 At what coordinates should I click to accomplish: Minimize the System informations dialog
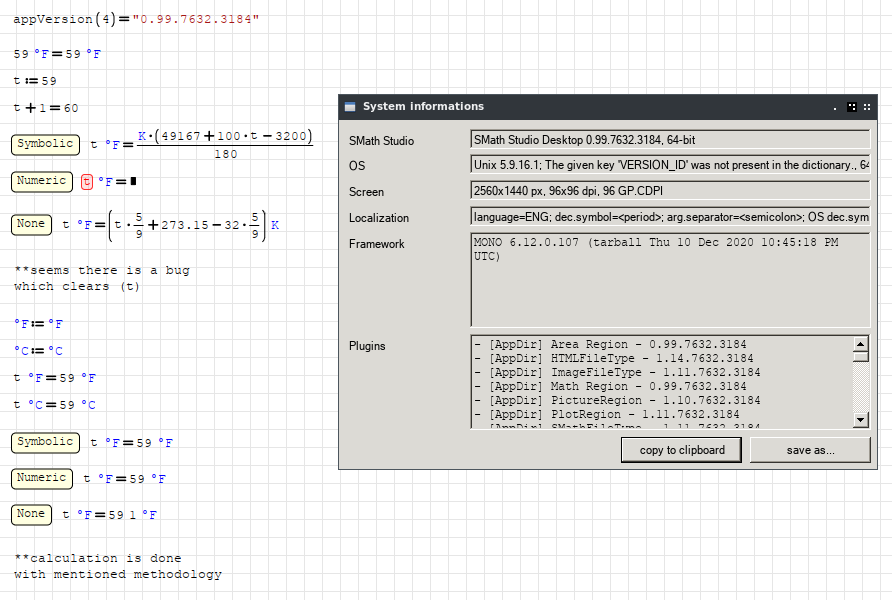[x=835, y=107]
